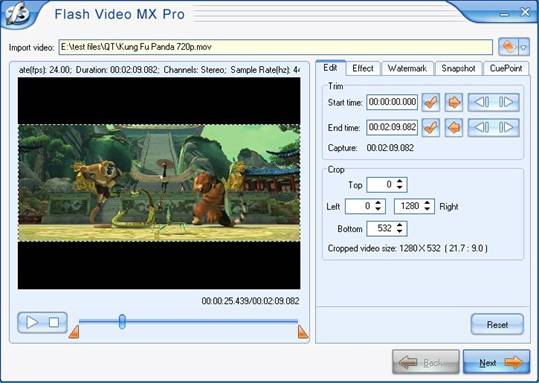Step End time forward one frame
This screenshot has height=383, width=539.
click(x=506, y=128)
